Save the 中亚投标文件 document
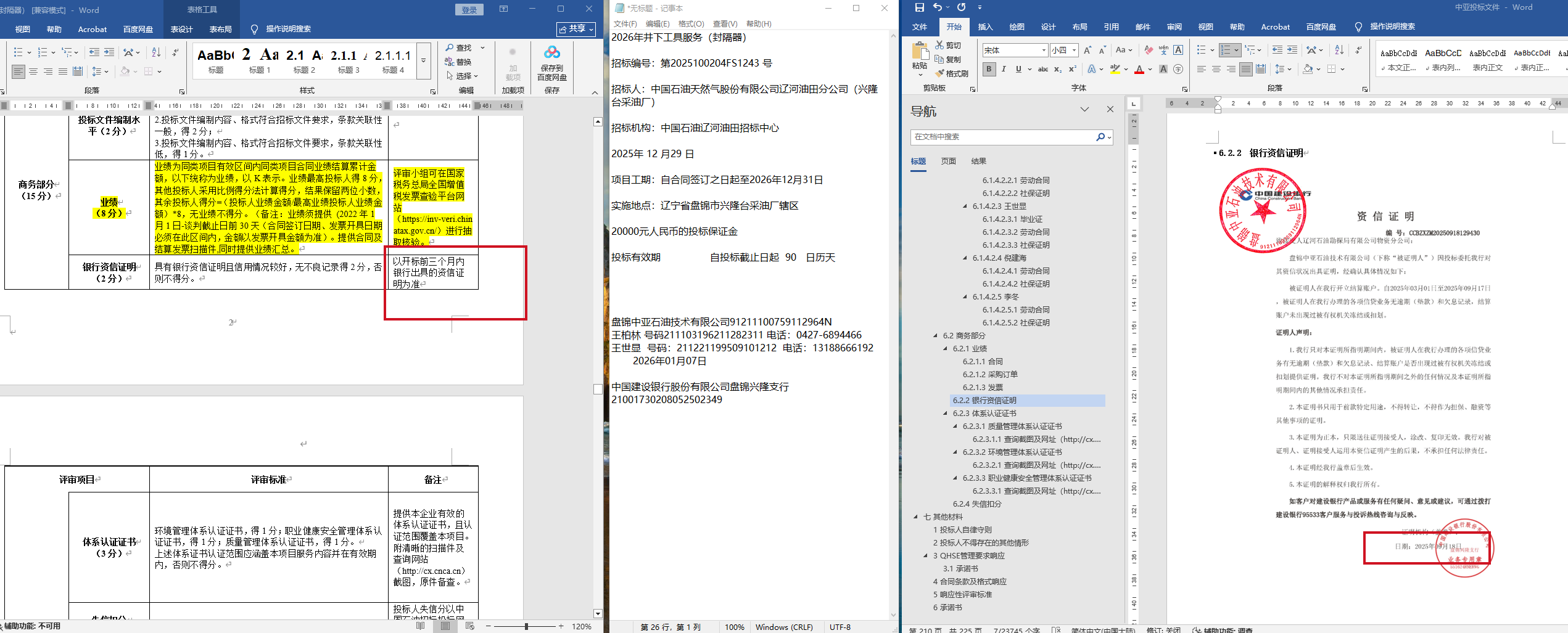 point(919,7)
